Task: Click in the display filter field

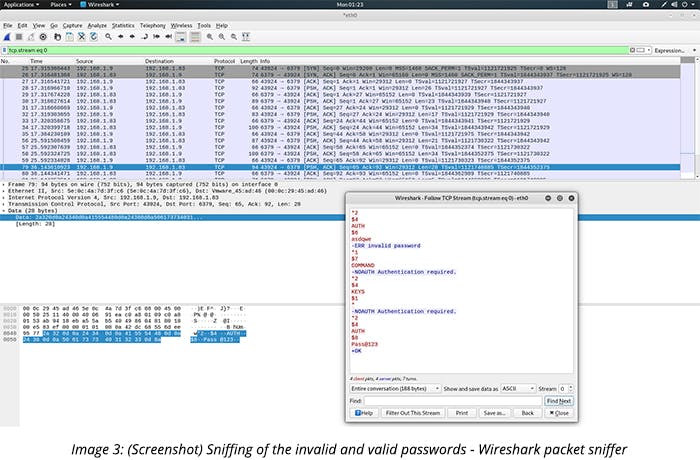Action: coord(318,50)
